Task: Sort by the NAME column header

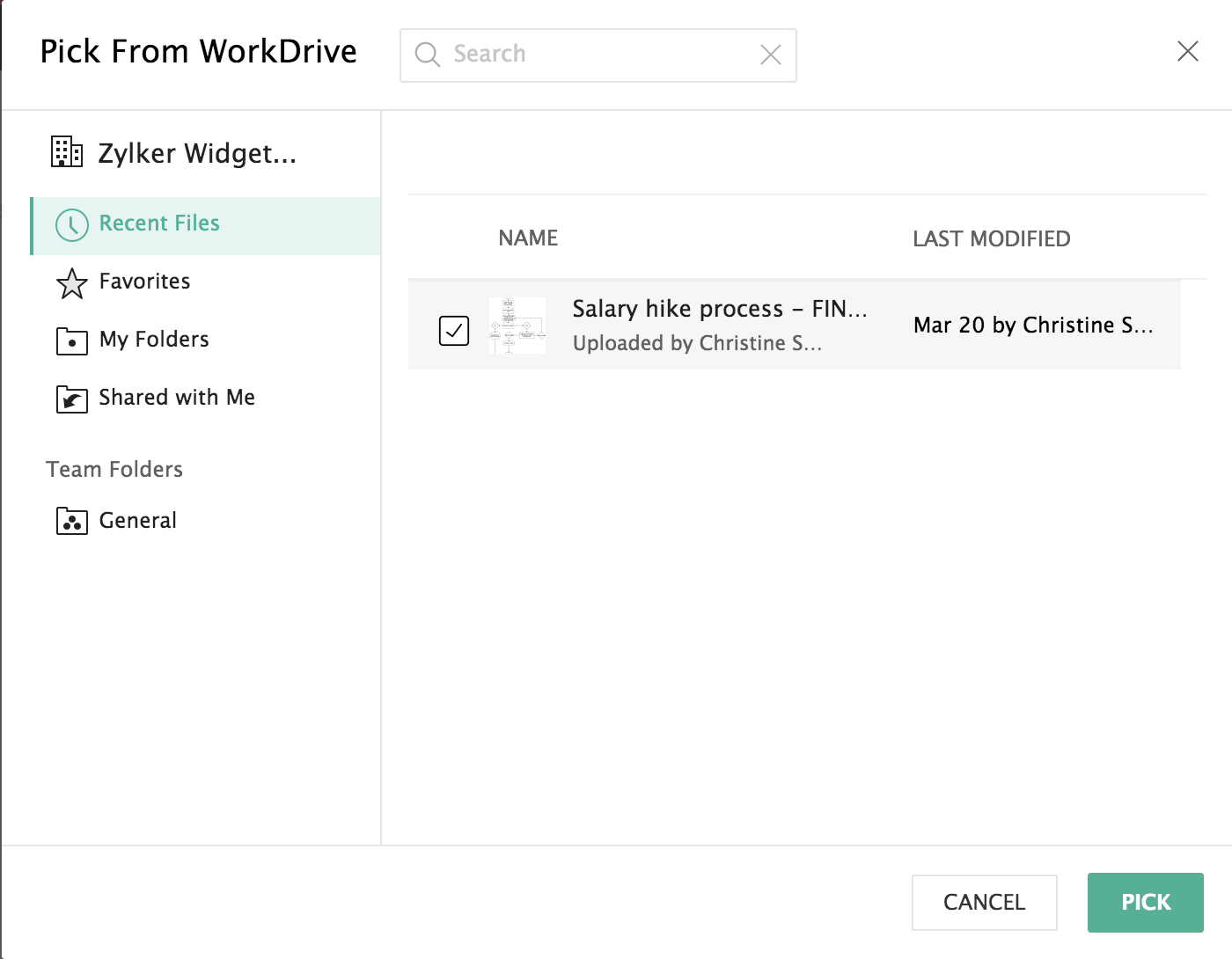Action: 528,238
